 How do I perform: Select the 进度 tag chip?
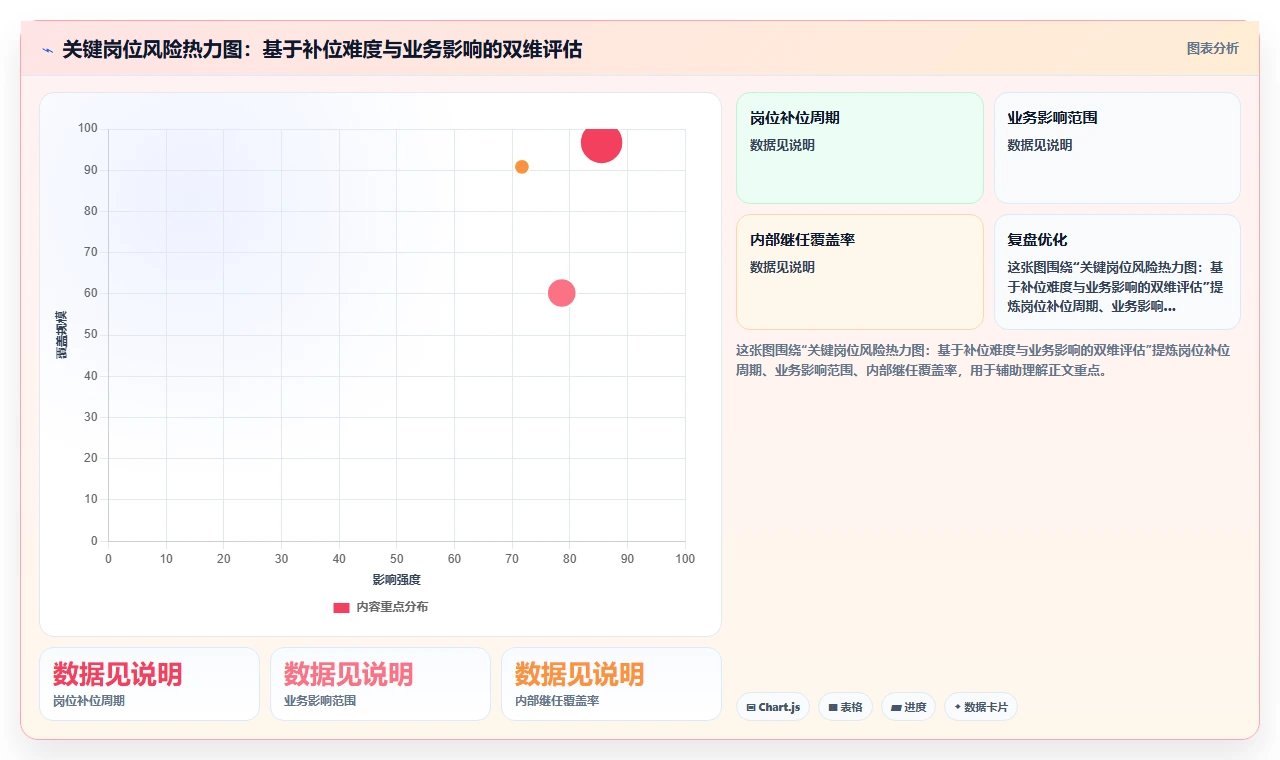click(x=908, y=707)
